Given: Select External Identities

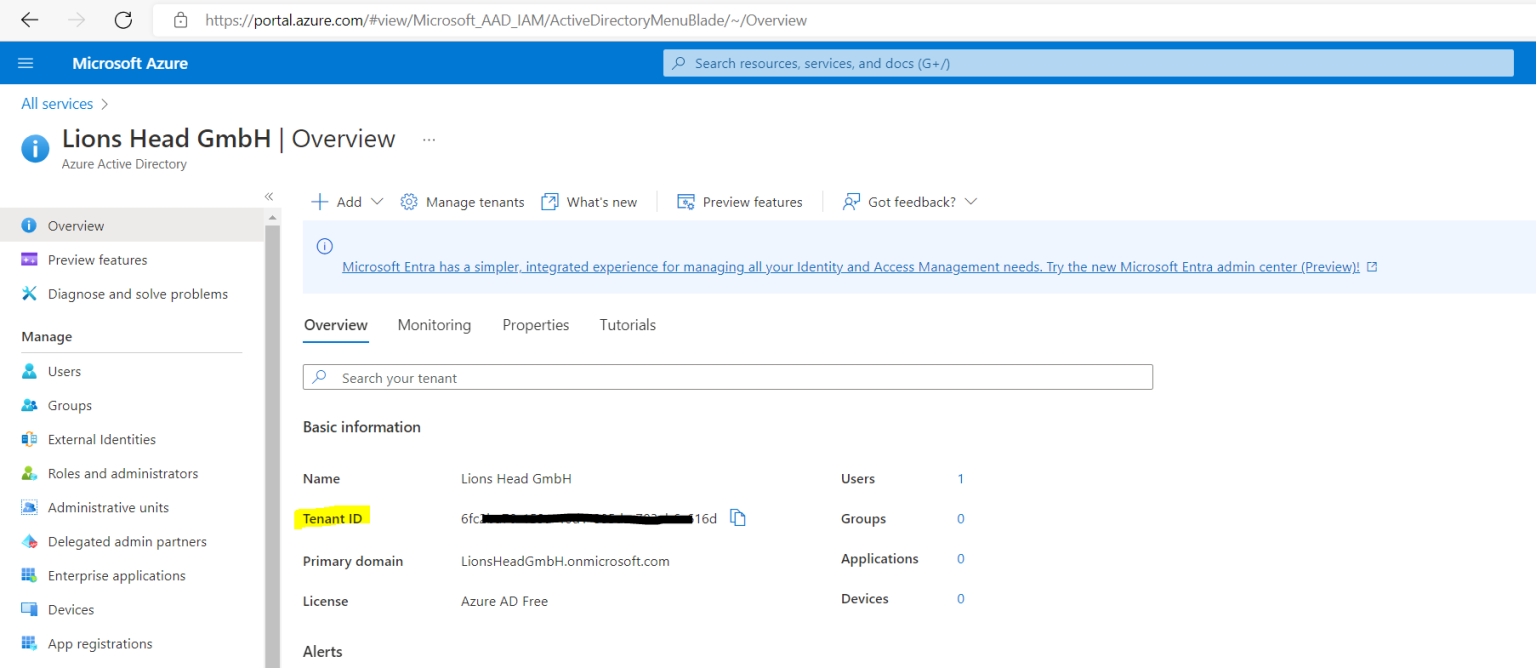Looking at the screenshot, I should point(102,439).
